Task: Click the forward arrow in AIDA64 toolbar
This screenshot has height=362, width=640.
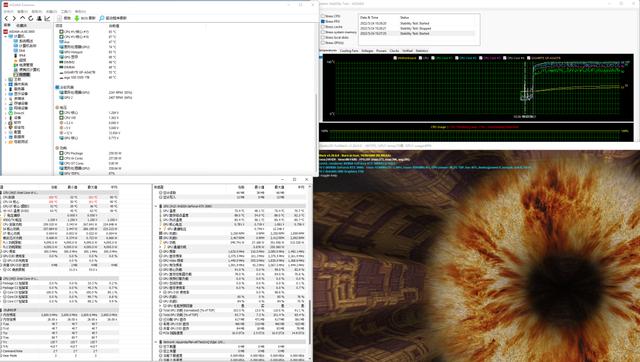Action: pyautogui.click(x=14, y=18)
